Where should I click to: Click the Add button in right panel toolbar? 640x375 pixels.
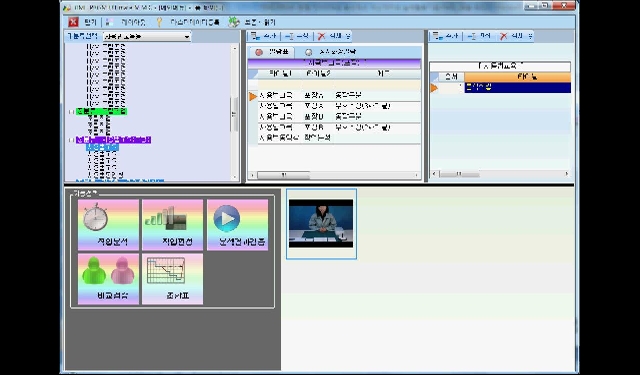[x=446, y=36]
